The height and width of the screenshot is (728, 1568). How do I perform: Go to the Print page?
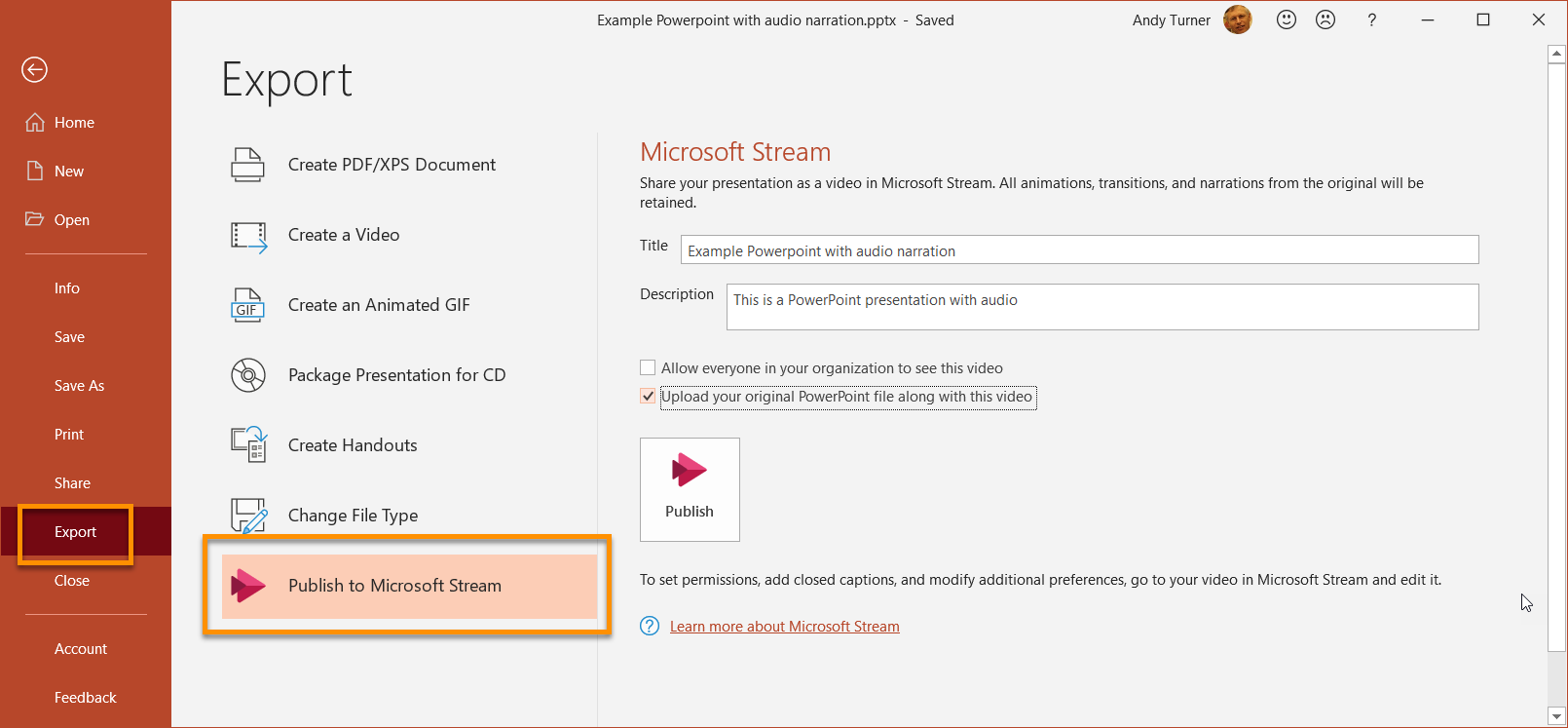[69, 434]
